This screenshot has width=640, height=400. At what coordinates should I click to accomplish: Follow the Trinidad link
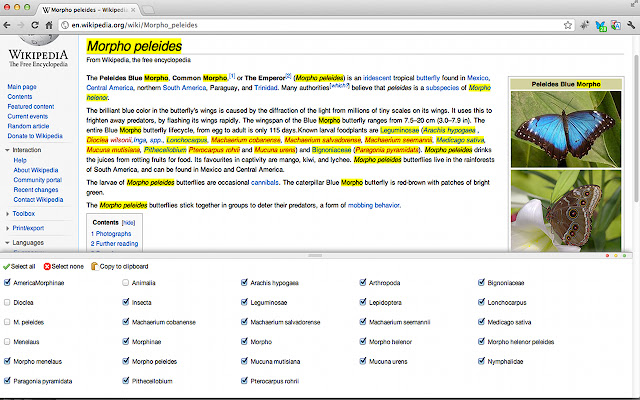[265, 88]
